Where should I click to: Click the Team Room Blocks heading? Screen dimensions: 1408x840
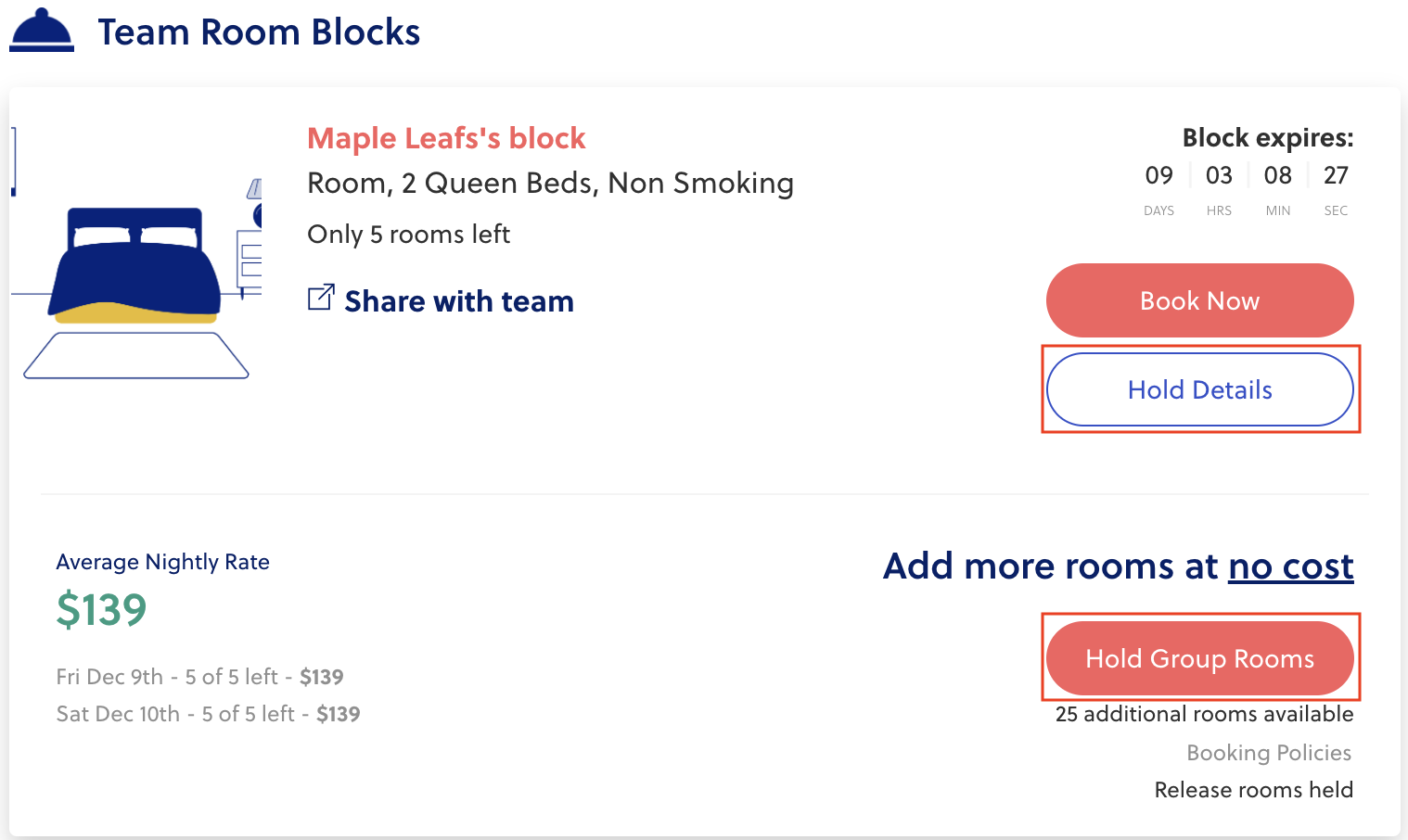coord(259,32)
